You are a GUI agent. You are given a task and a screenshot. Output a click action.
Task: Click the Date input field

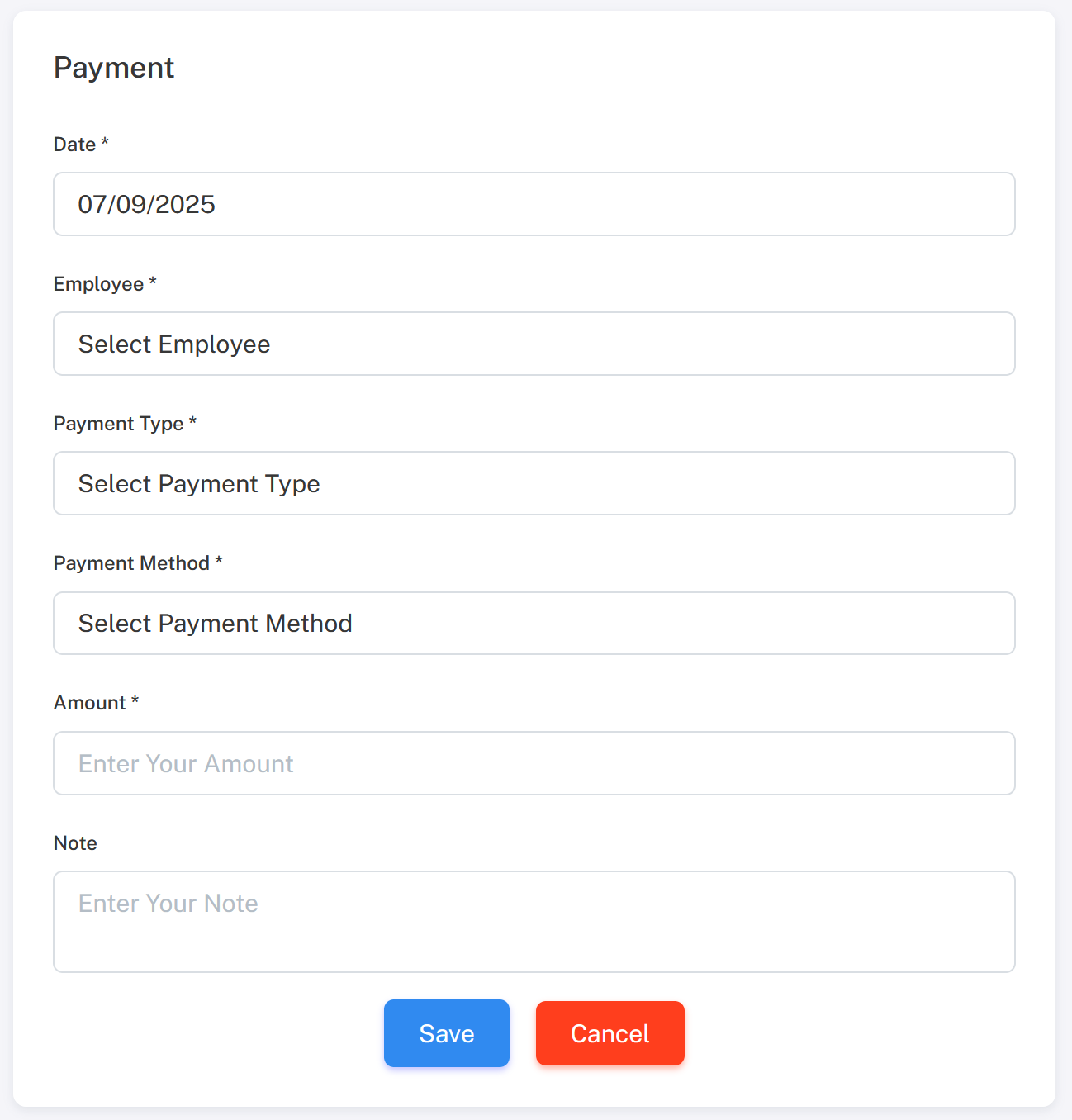tap(534, 204)
